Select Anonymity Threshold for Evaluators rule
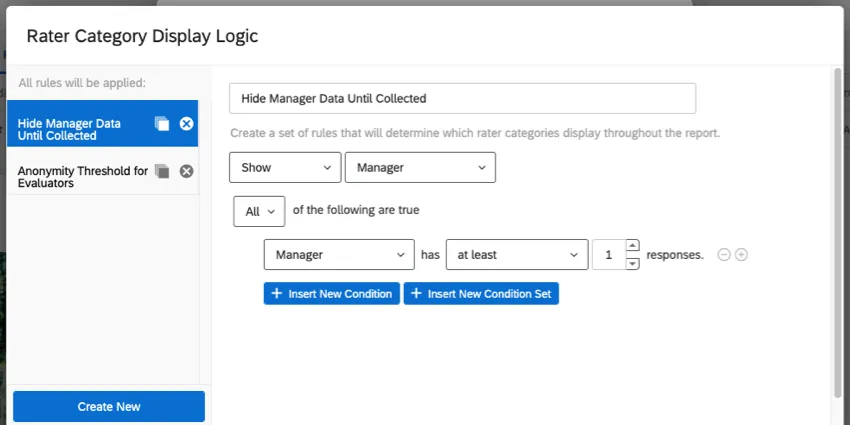This screenshot has height=425, width=850. point(80,177)
